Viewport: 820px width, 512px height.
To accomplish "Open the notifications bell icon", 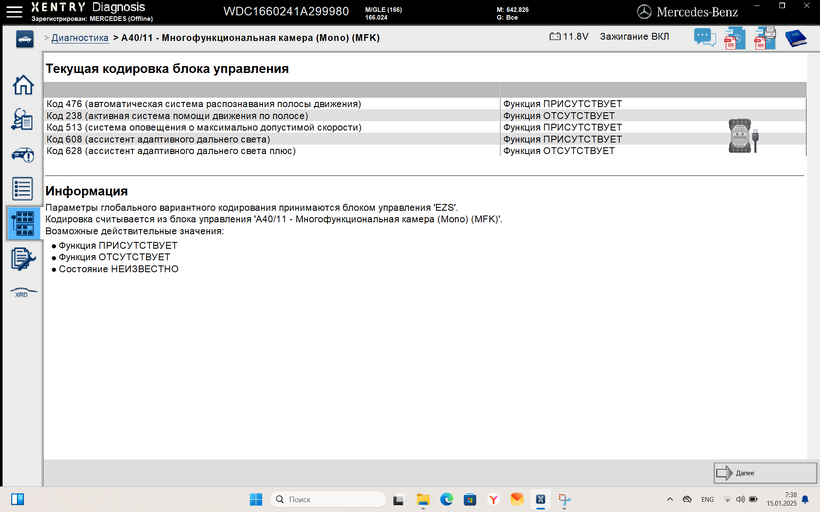I will pos(805,499).
